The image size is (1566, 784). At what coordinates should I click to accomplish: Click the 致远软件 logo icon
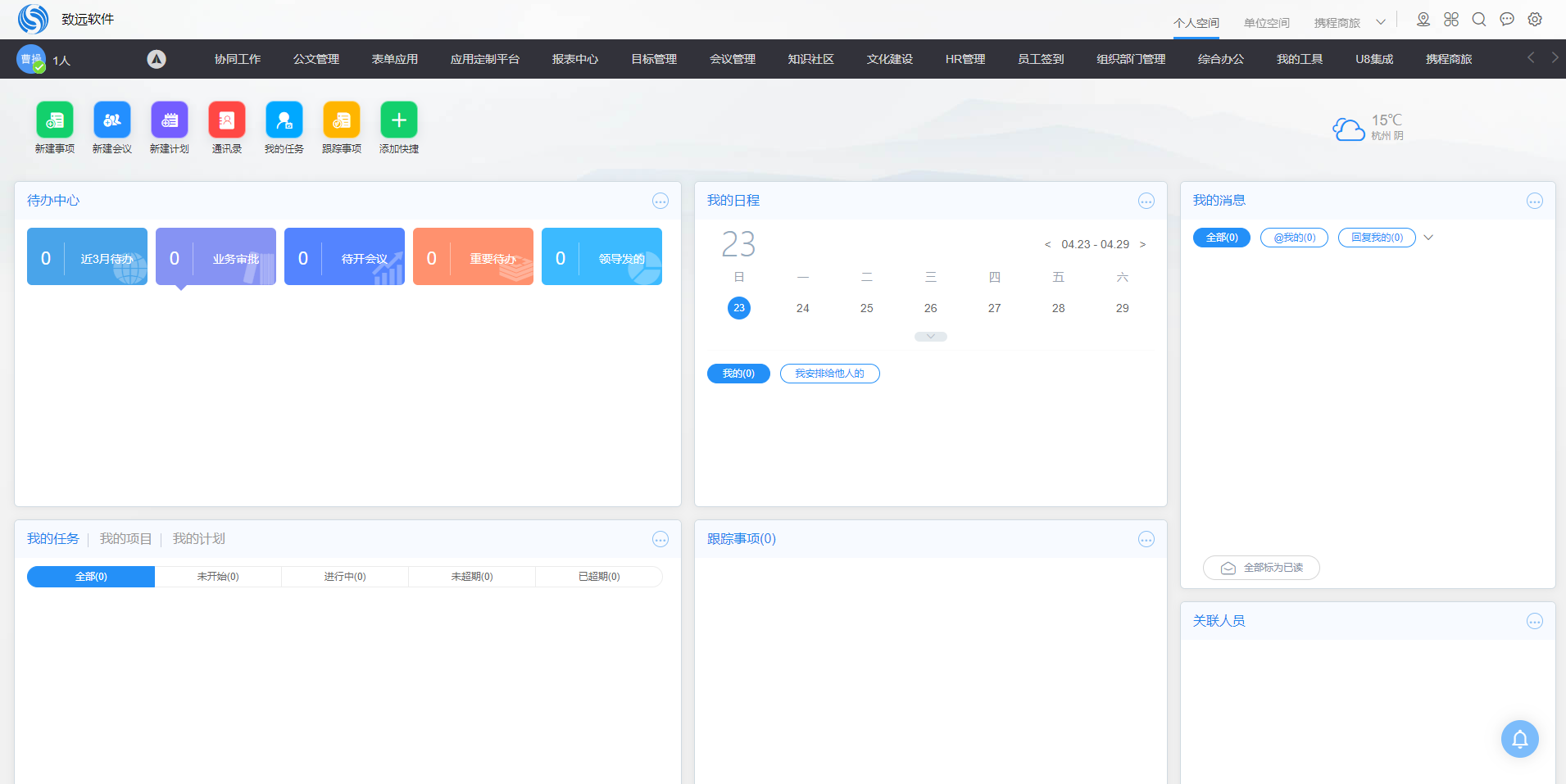pyautogui.click(x=34, y=19)
